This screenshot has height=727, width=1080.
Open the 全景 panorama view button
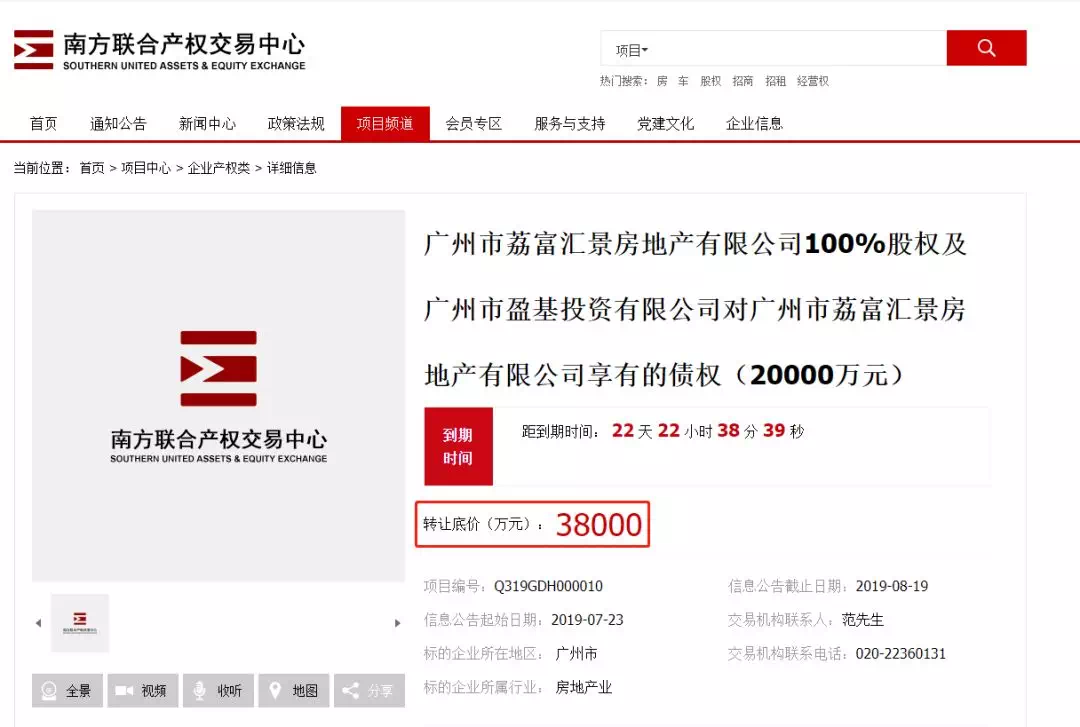[68, 690]
